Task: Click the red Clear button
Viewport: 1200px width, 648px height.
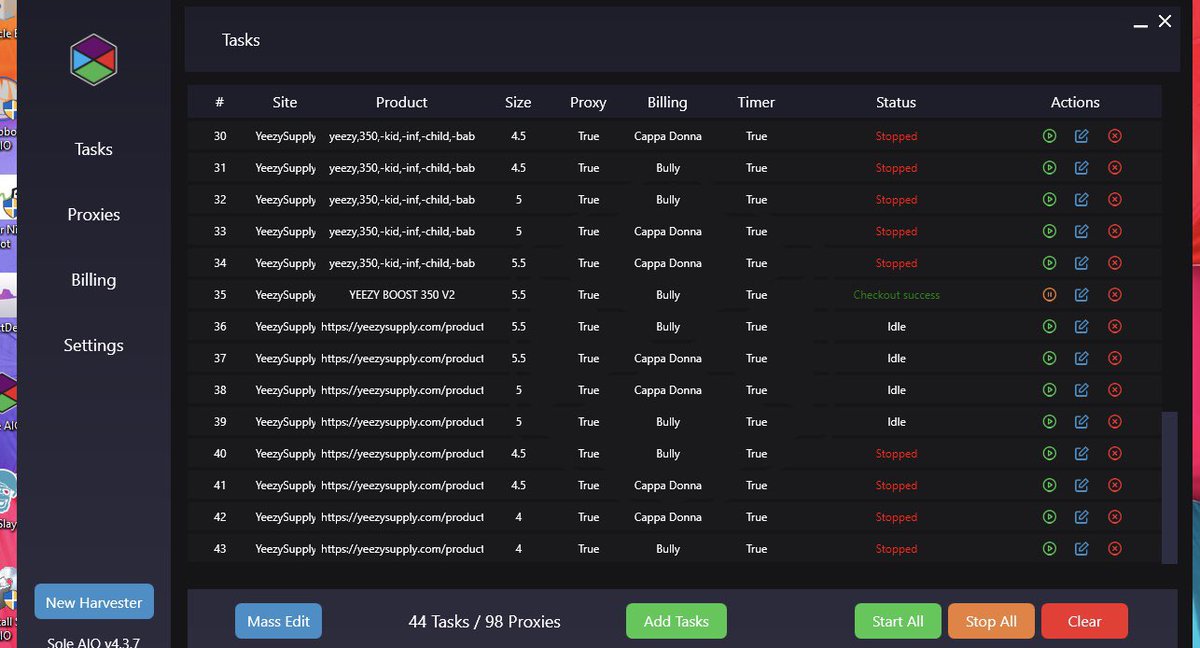Action: point(1084,621)
